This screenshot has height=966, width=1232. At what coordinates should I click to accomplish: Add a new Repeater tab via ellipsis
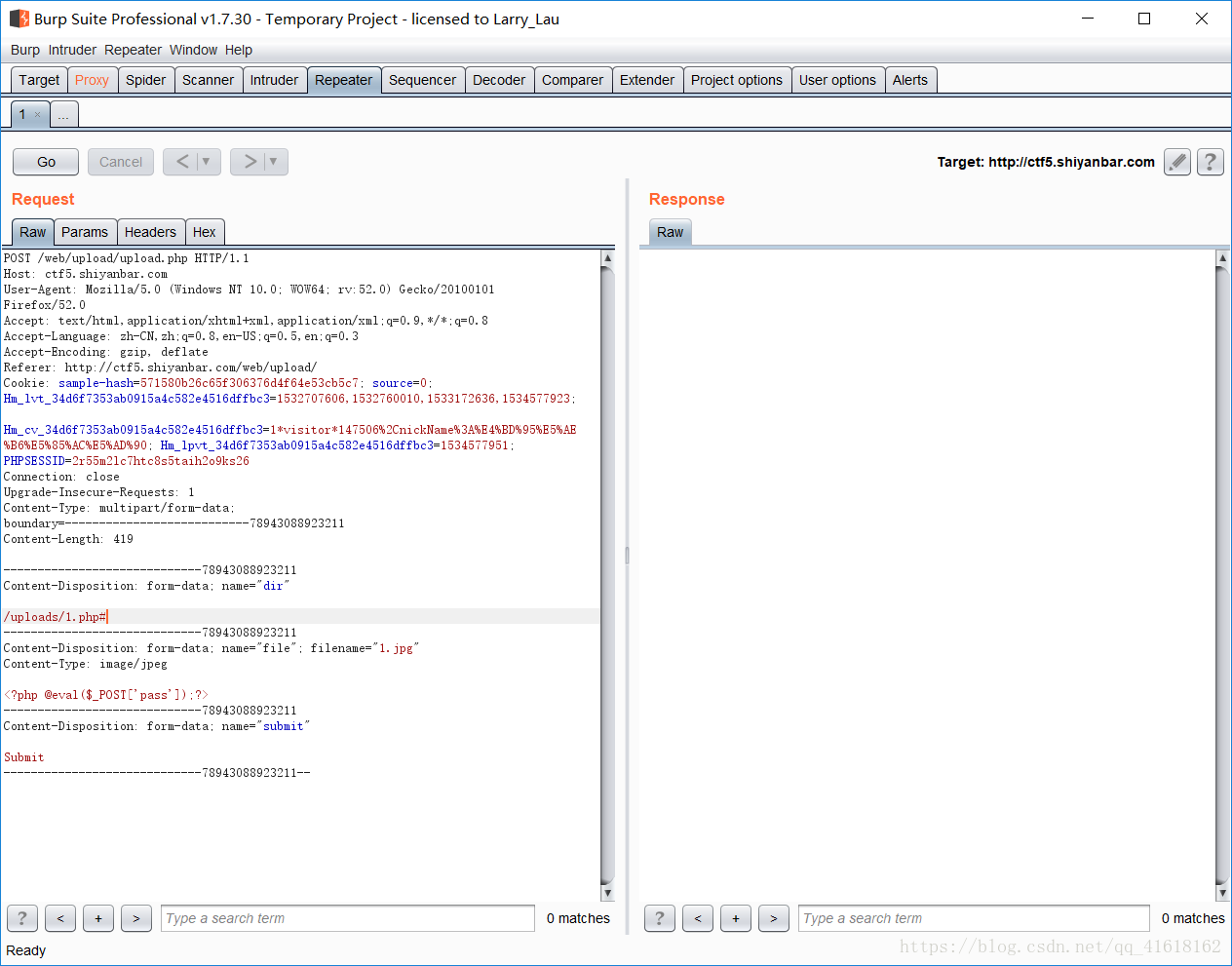[x=63, y=115]
